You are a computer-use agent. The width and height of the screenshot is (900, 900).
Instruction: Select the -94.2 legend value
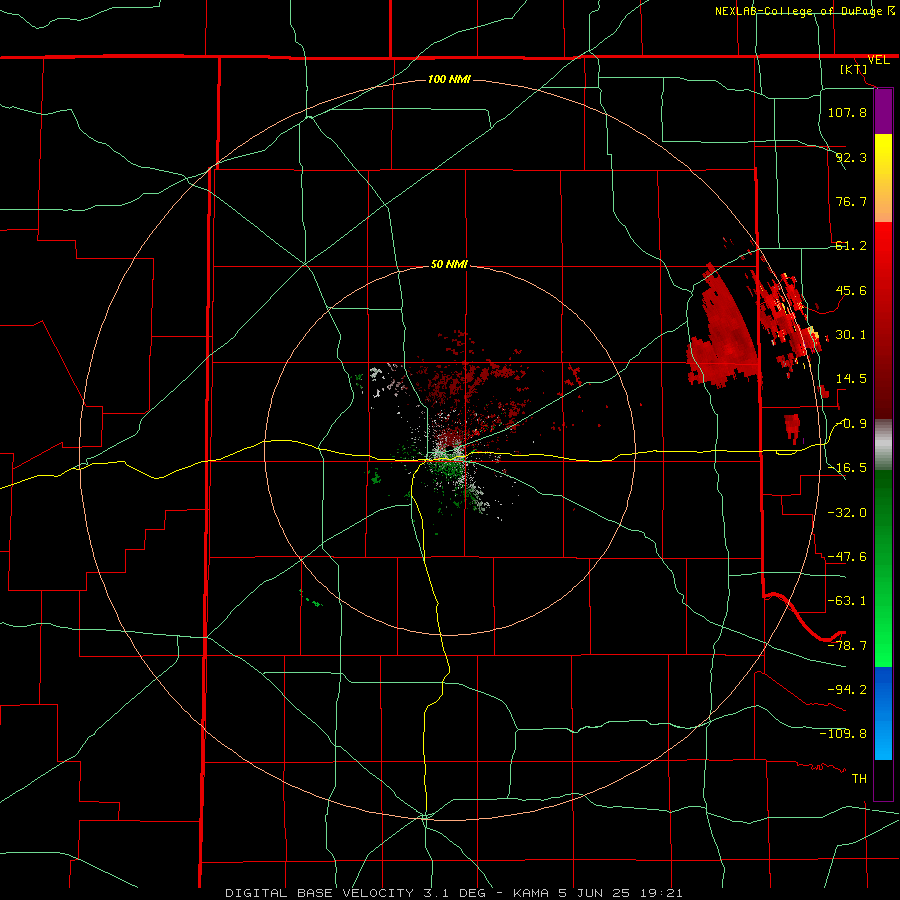(x=847, y=689)
